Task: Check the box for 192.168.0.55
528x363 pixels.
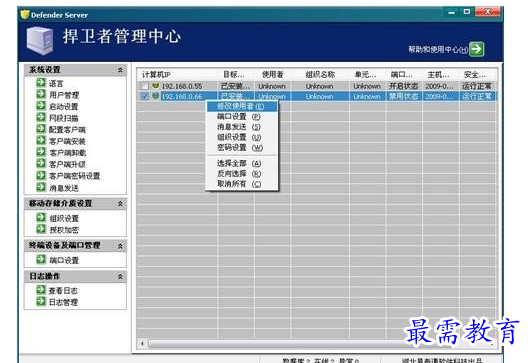Action: point(145,86)
